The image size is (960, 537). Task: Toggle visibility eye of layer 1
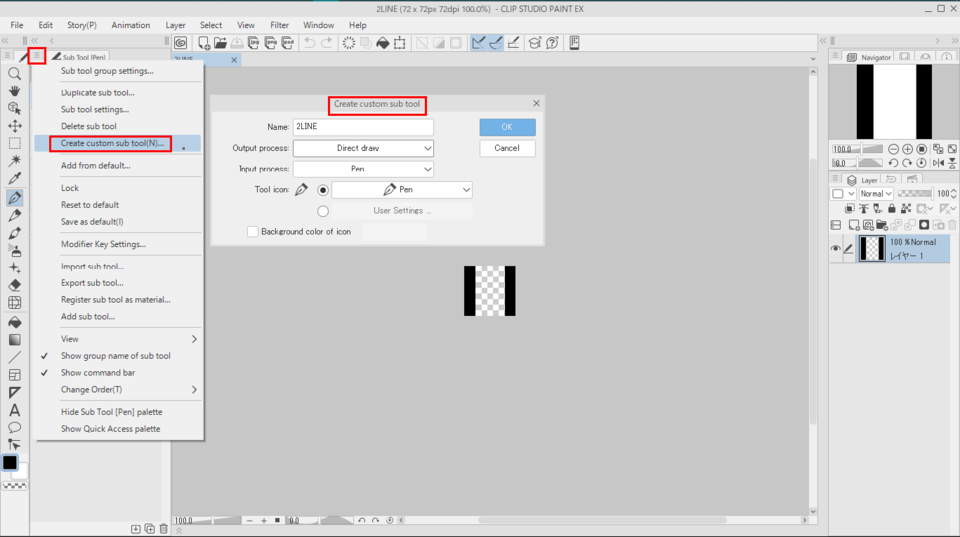coord(836,249)
